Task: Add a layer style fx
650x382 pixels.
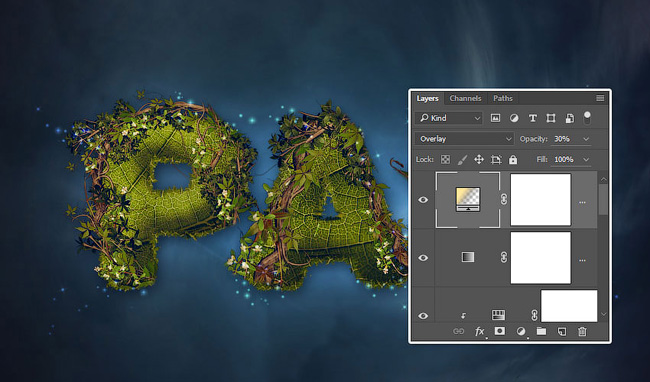Action: tap(480, 331)
